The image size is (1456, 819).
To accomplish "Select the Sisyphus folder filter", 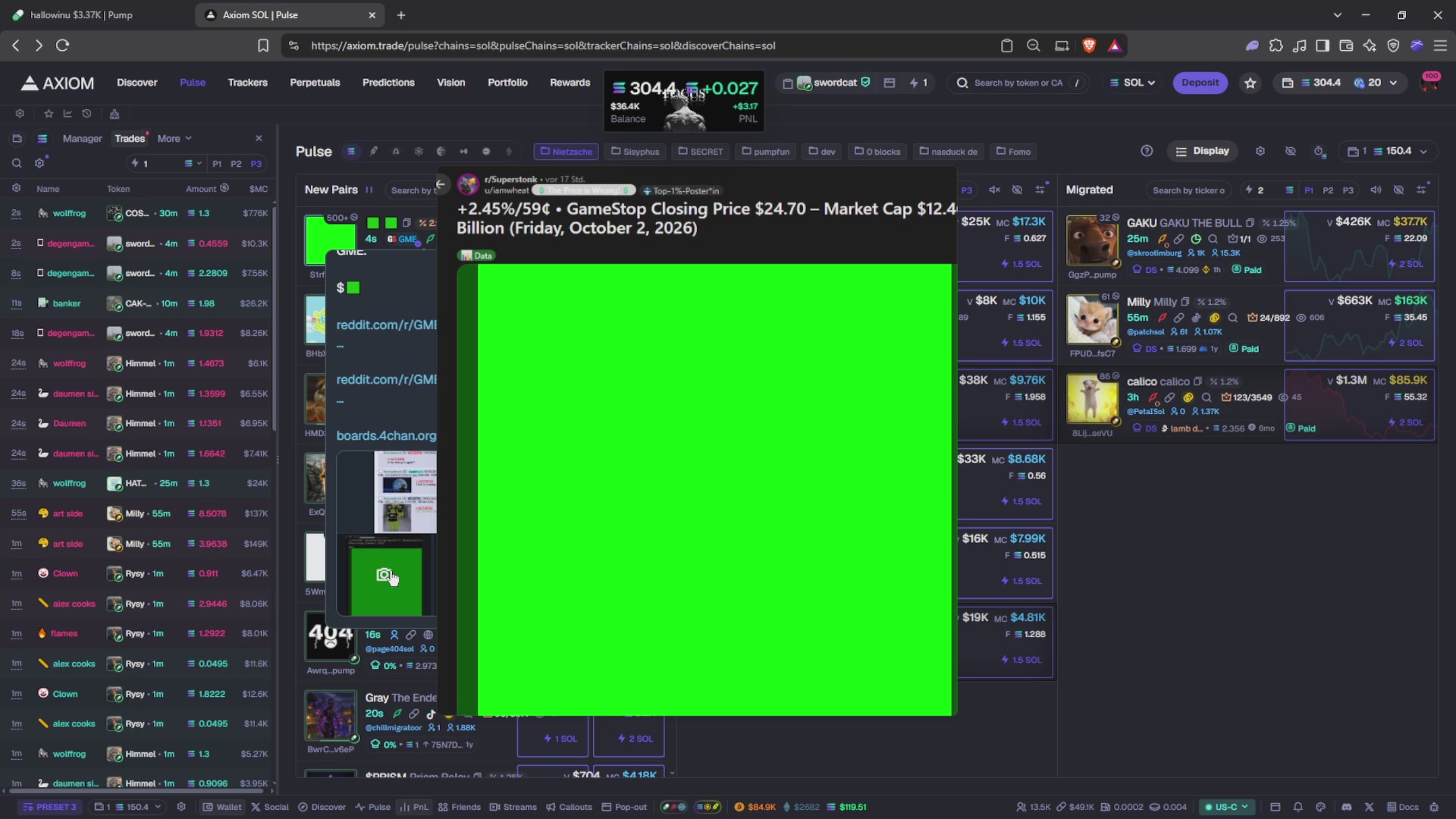I will coord(635,152).
